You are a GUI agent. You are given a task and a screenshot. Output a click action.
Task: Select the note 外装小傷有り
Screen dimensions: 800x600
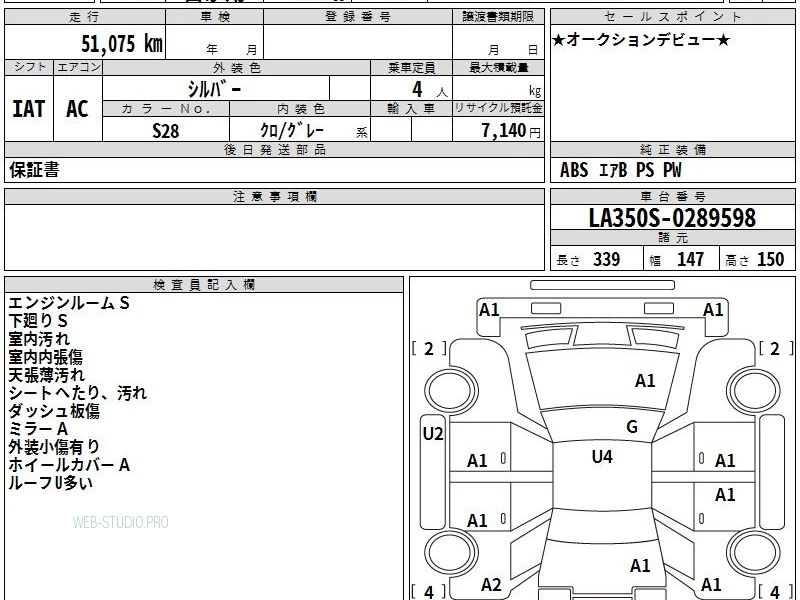point(54,447)
